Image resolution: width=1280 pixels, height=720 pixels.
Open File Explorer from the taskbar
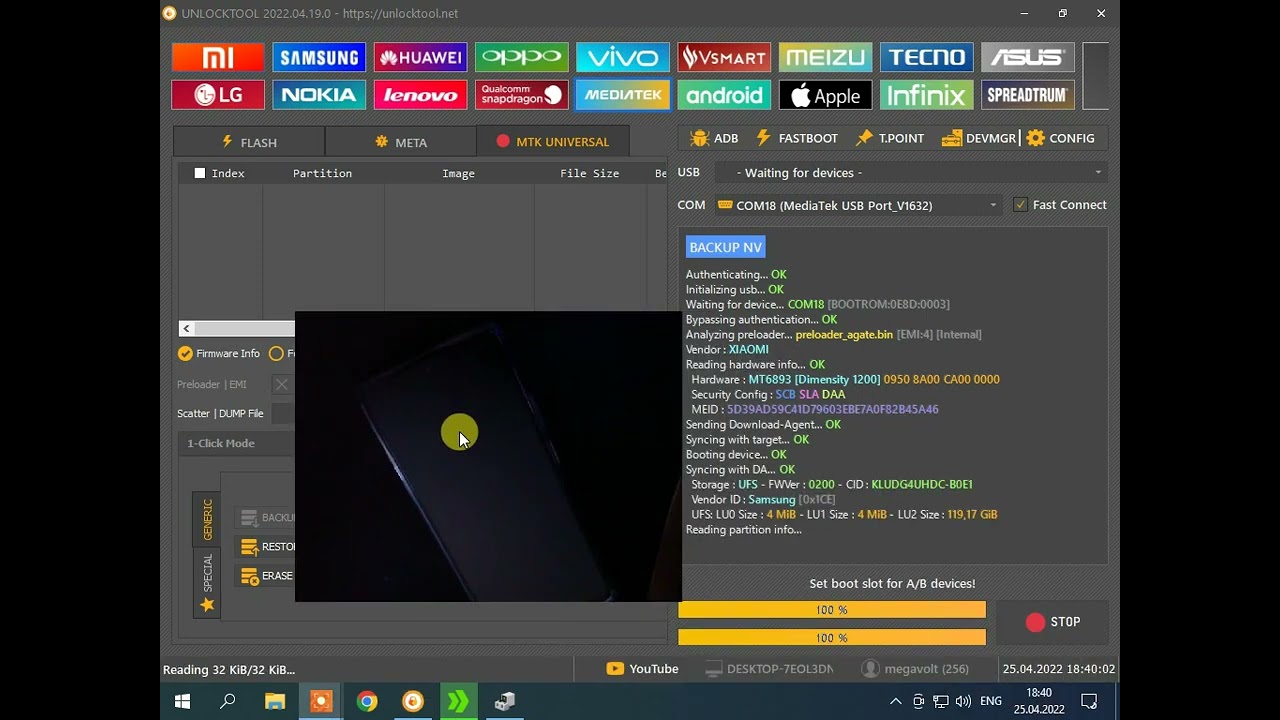(x=275, y=701)
